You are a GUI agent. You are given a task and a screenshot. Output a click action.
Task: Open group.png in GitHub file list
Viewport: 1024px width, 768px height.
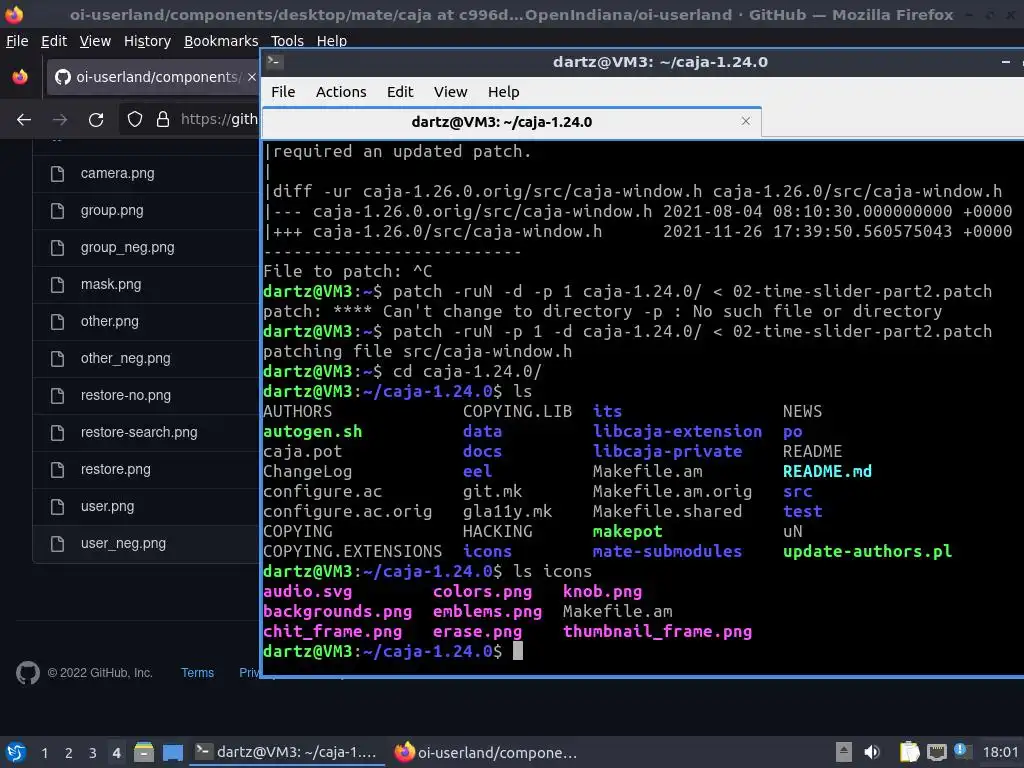pyautogui.click(x=112, y=211)
